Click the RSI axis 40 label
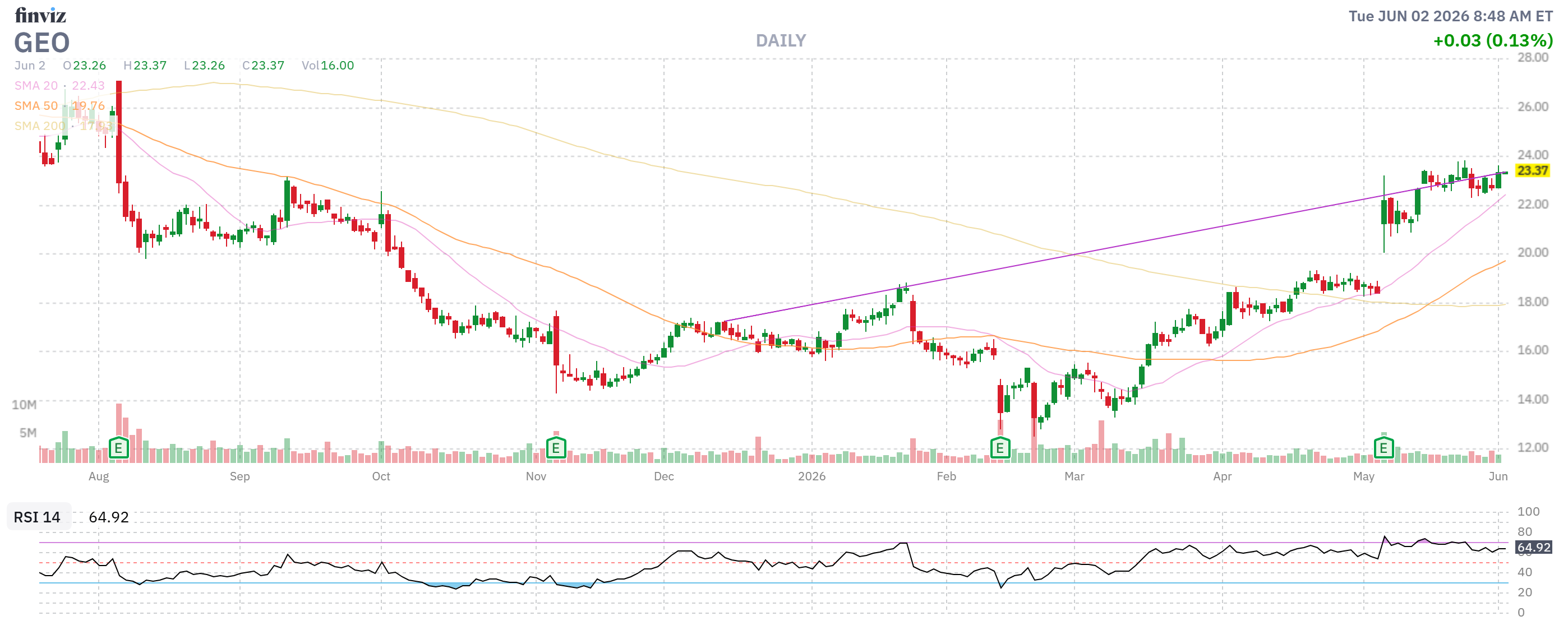The height and width of the screenshot is (630, 1568). tap(1525, 572)
